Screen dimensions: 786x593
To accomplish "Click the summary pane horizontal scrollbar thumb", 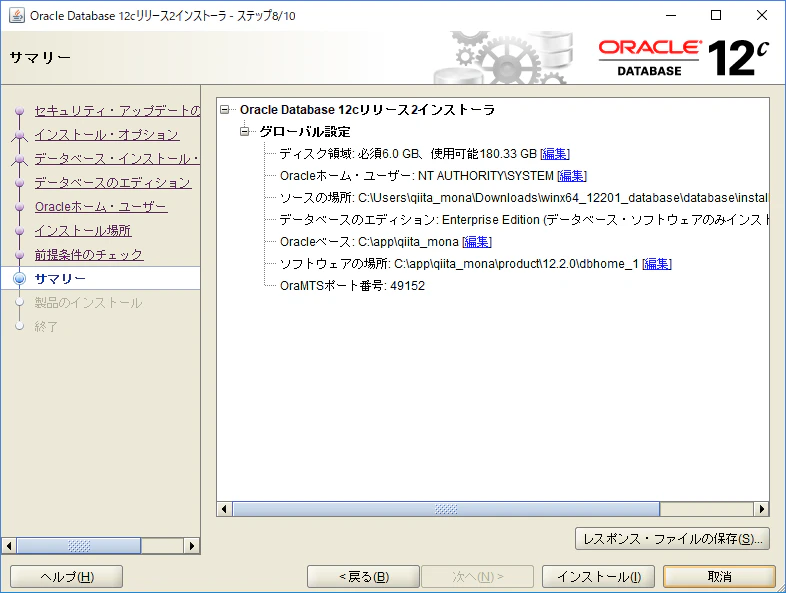I will 446,509.
